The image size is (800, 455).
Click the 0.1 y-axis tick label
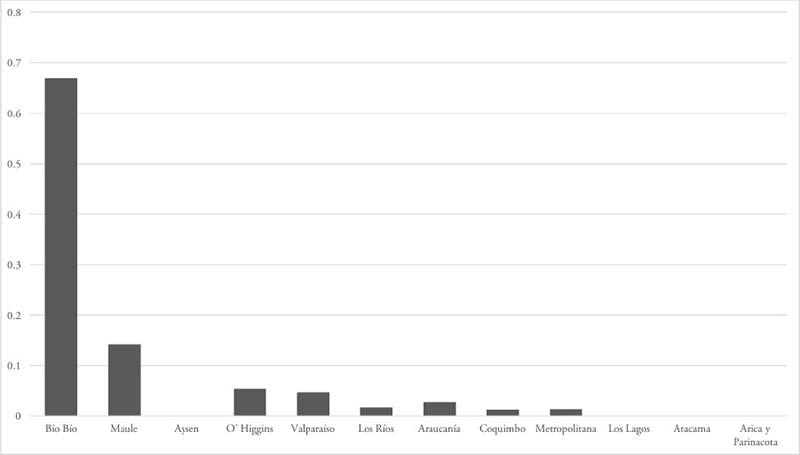point(16,366)
